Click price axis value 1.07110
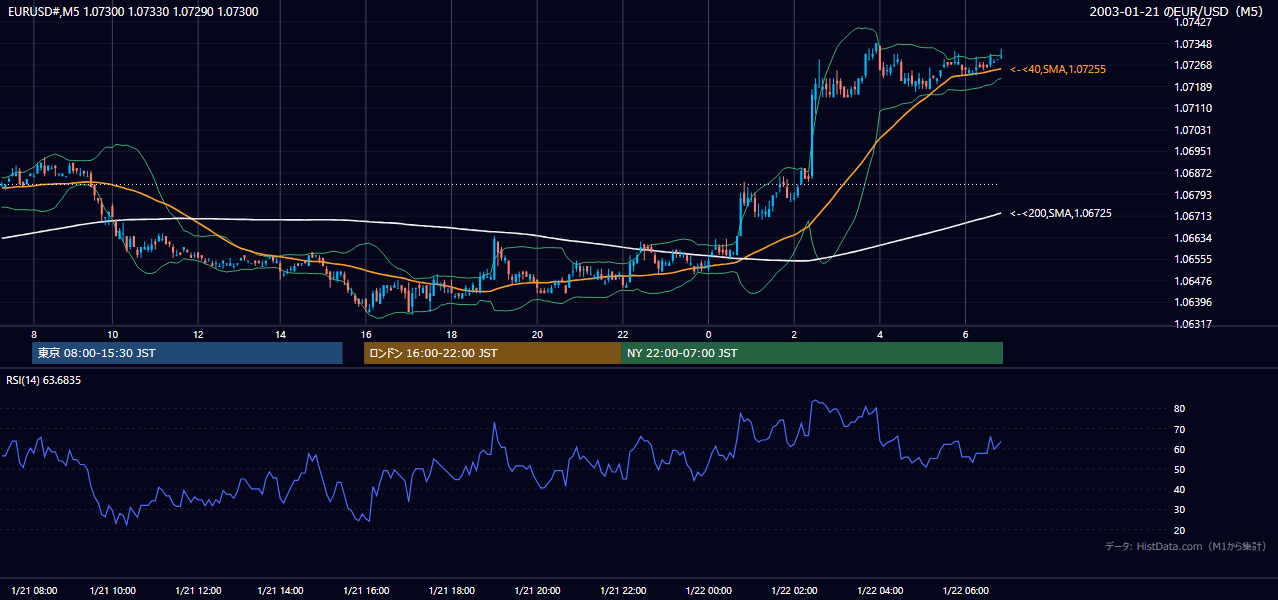 [x=1193, y=108]
